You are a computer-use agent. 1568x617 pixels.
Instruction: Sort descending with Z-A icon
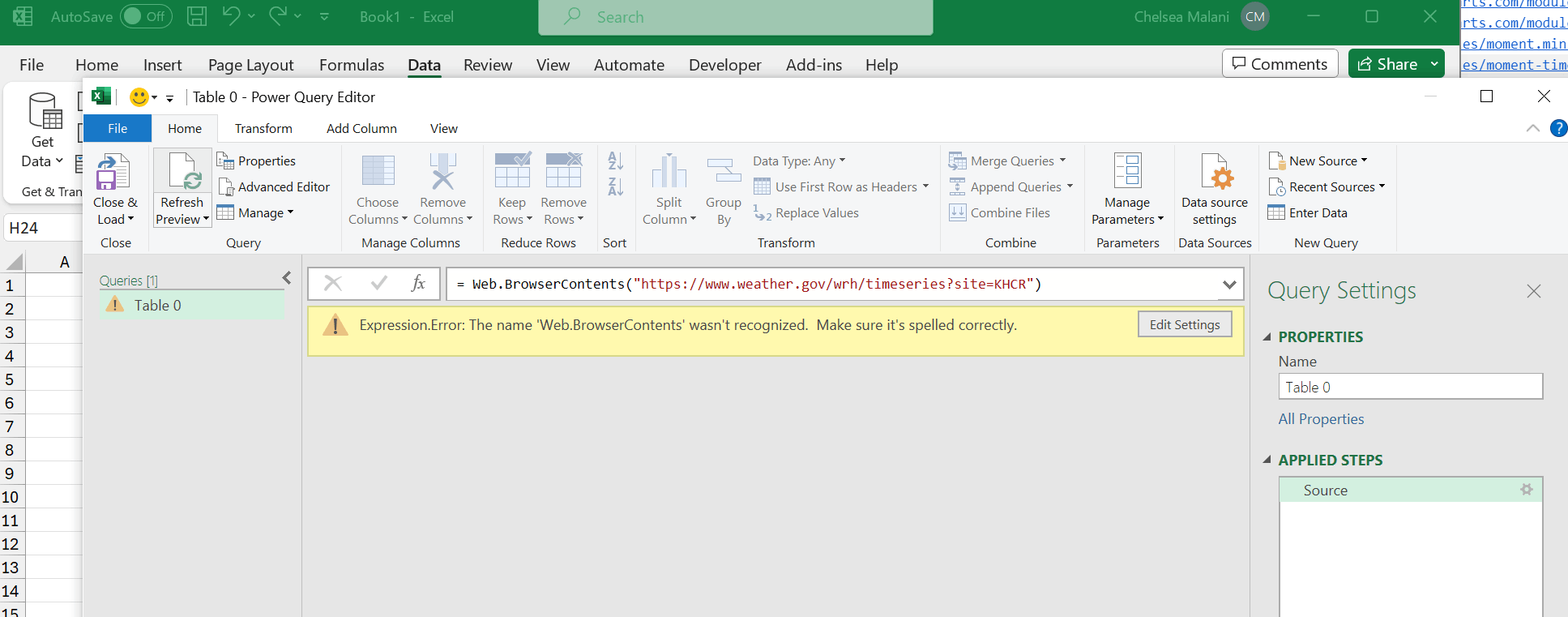(615, 186)
